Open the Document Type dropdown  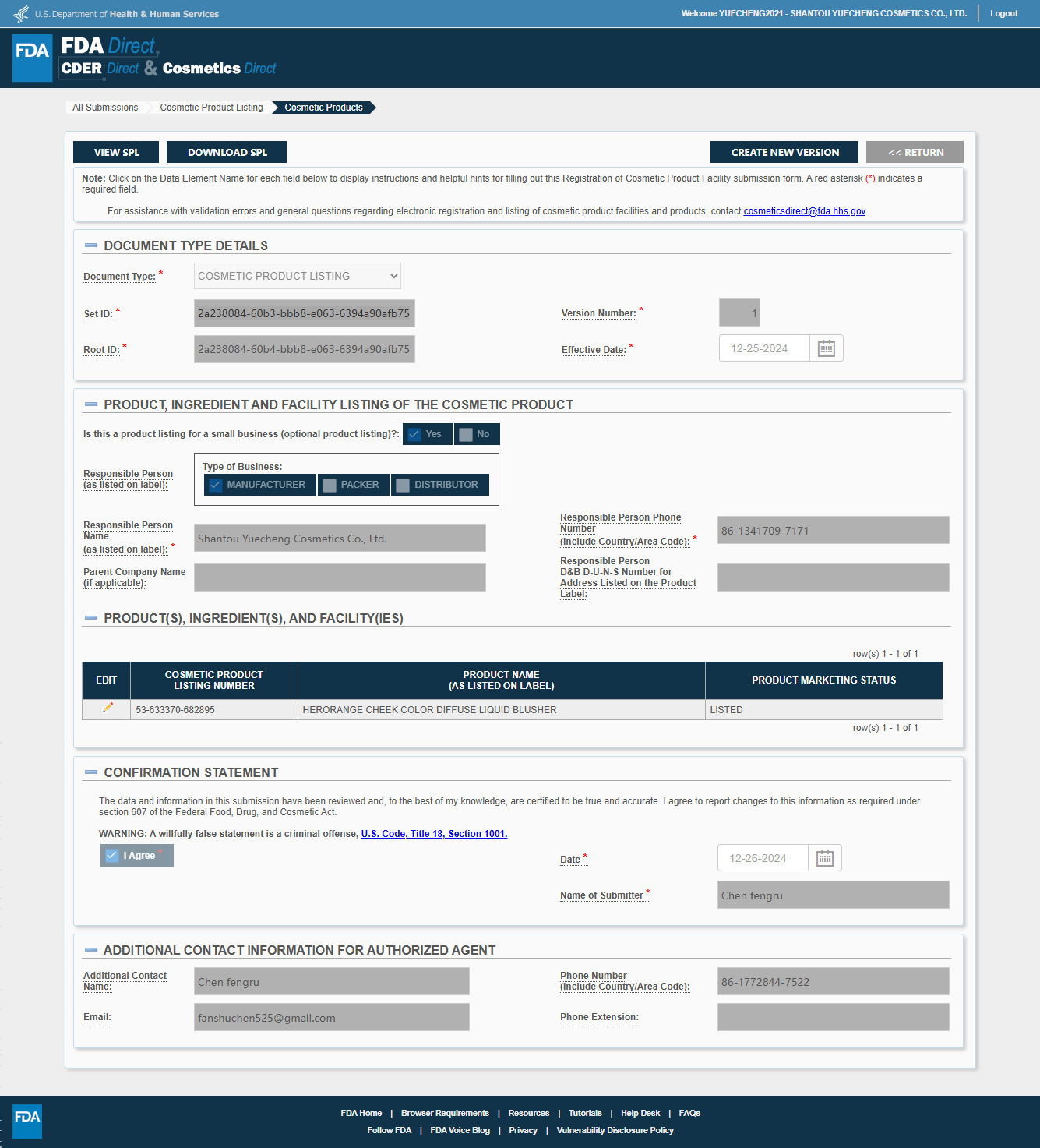point(298,276)
